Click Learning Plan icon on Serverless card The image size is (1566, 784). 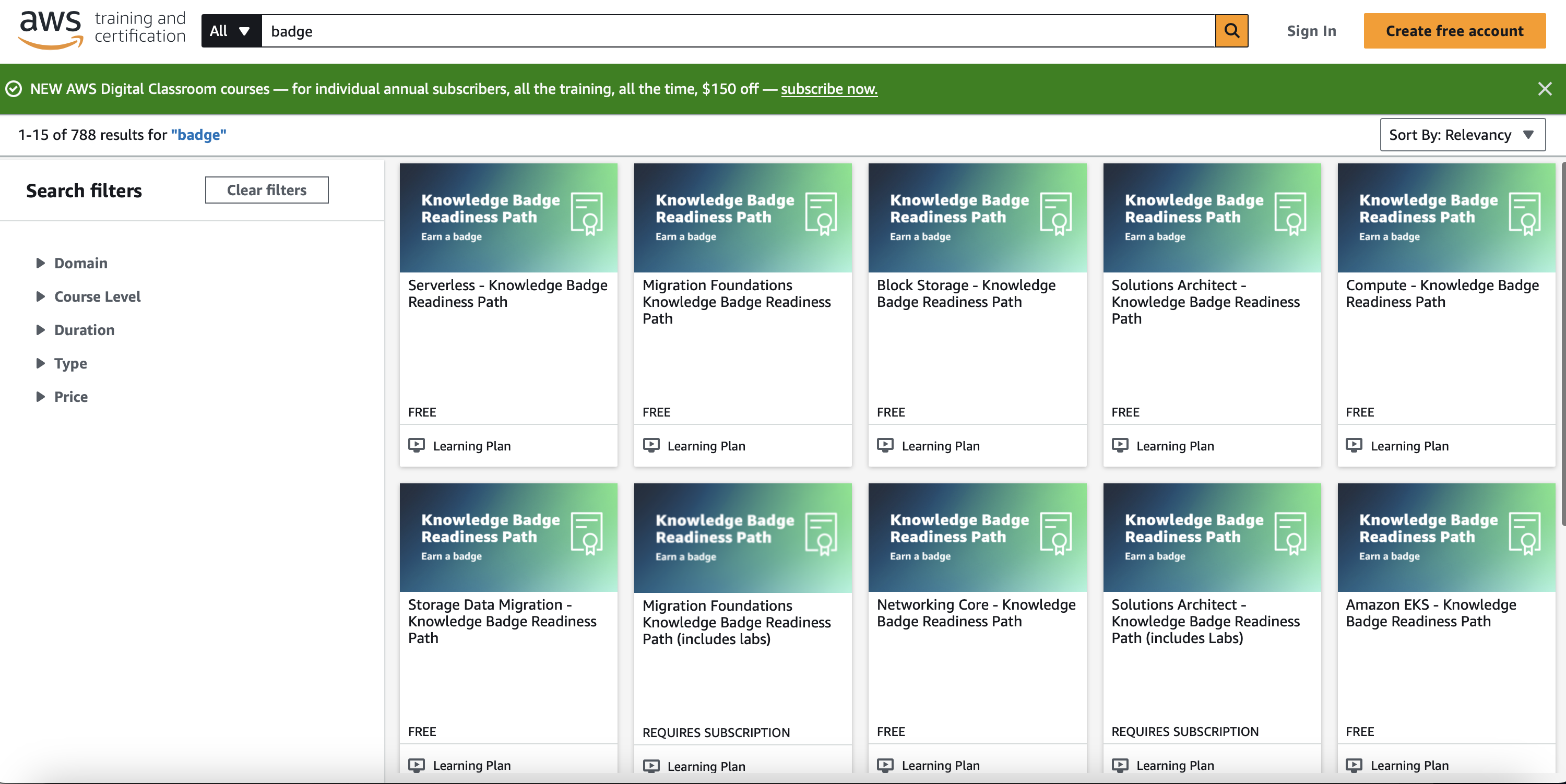coord(417,445)
